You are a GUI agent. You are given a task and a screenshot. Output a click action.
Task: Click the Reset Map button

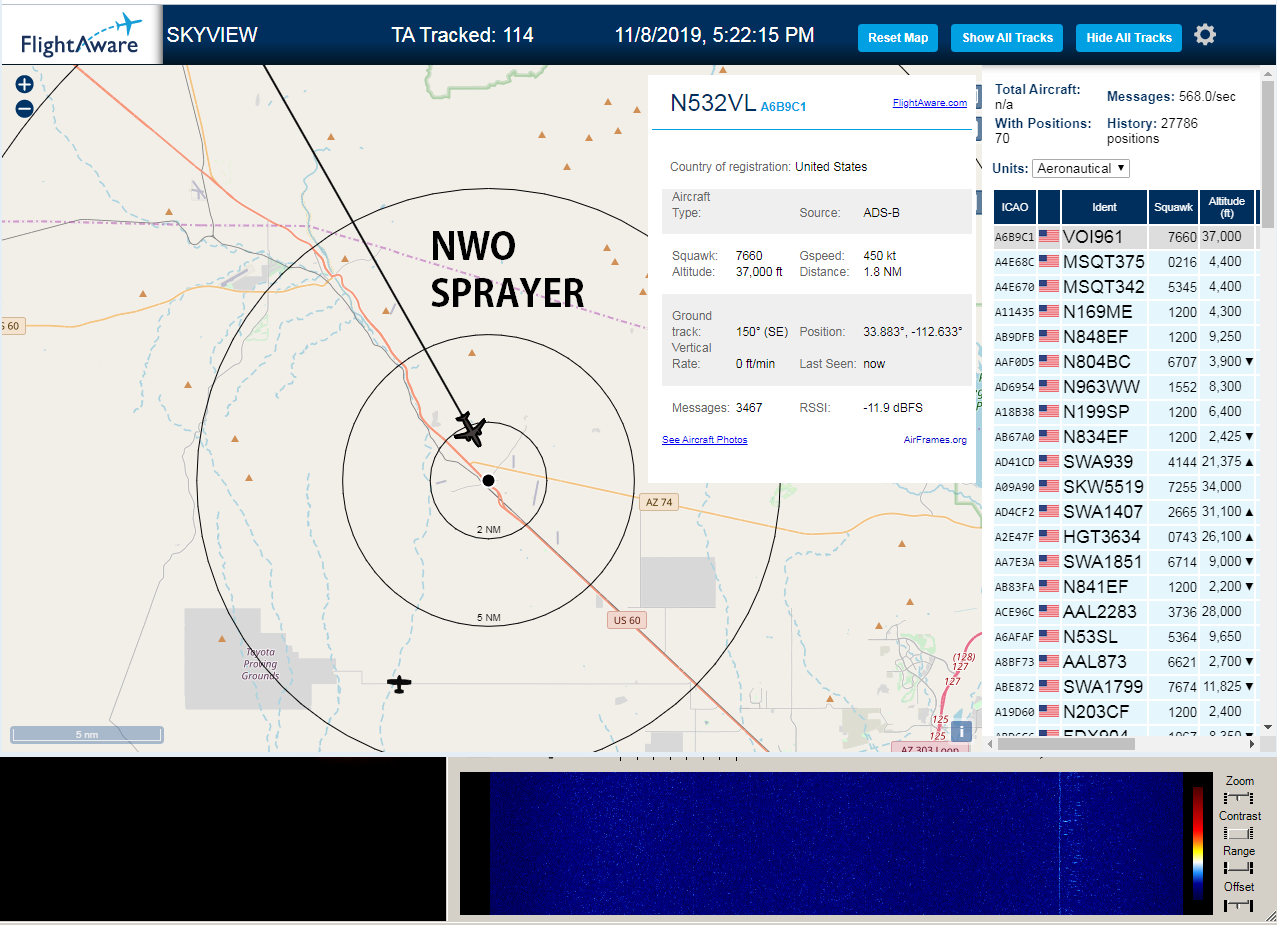click(x=898, y=38)
